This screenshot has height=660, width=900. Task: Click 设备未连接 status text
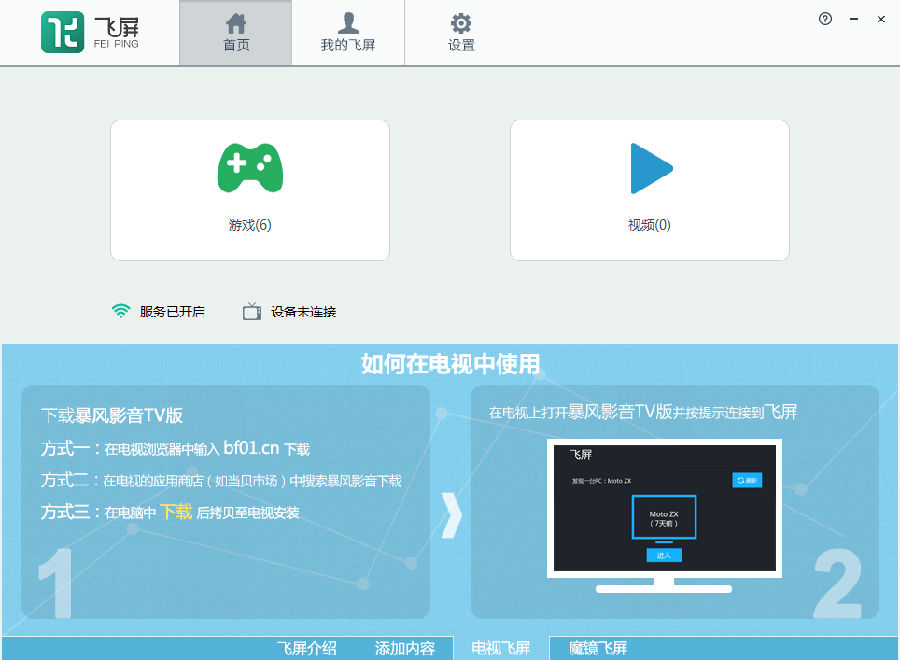(304, 312)
